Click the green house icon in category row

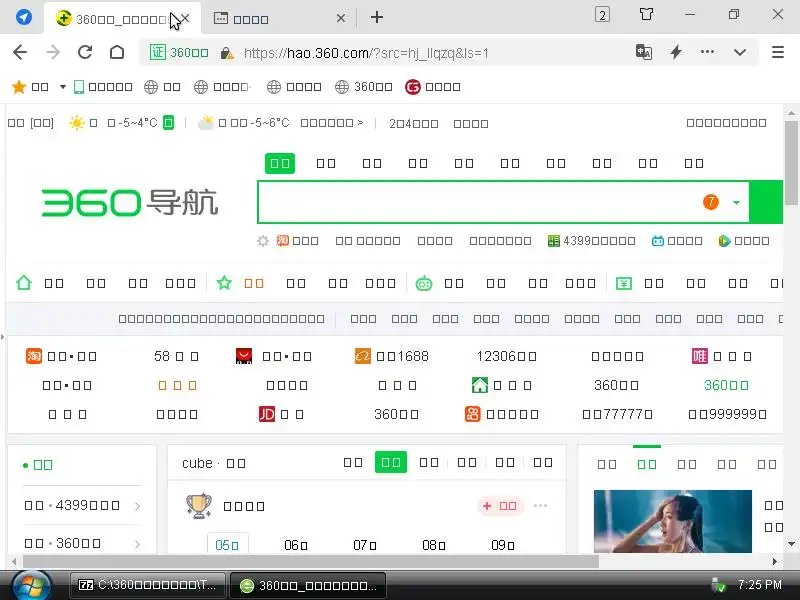click(24, 283)
